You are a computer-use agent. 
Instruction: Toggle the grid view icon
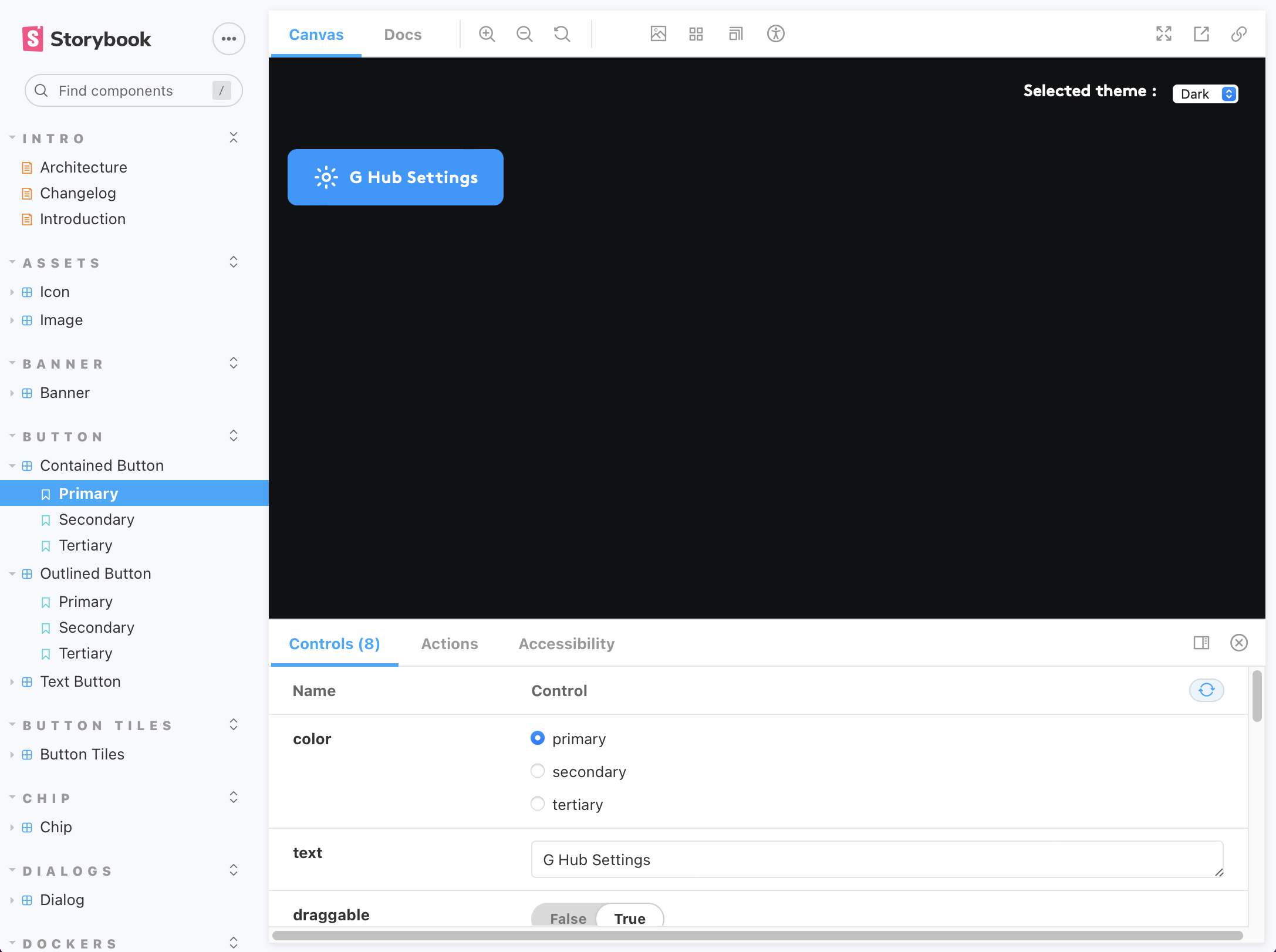[x=696, y=34]
